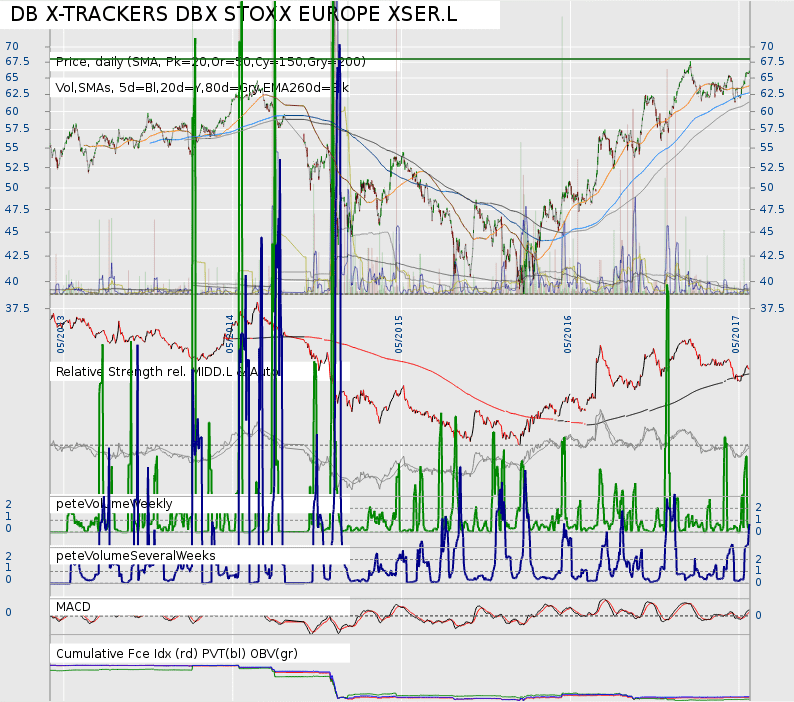Image resolution: width=794 pixels, height=702 pixels.
Task: Click the MACD panel label
Action: pyautogui.click(x=73, y=607)
